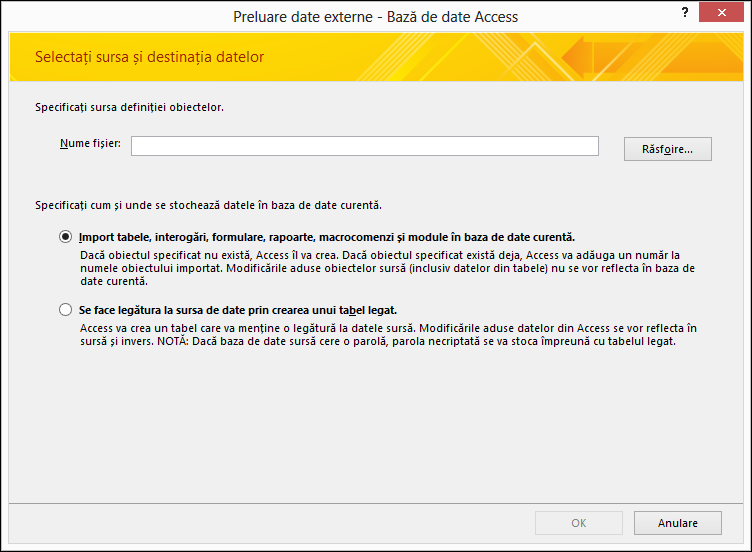The image size is (752, 552).
Task: Click the Nume fișier input field
Action: tap(364, 146)
